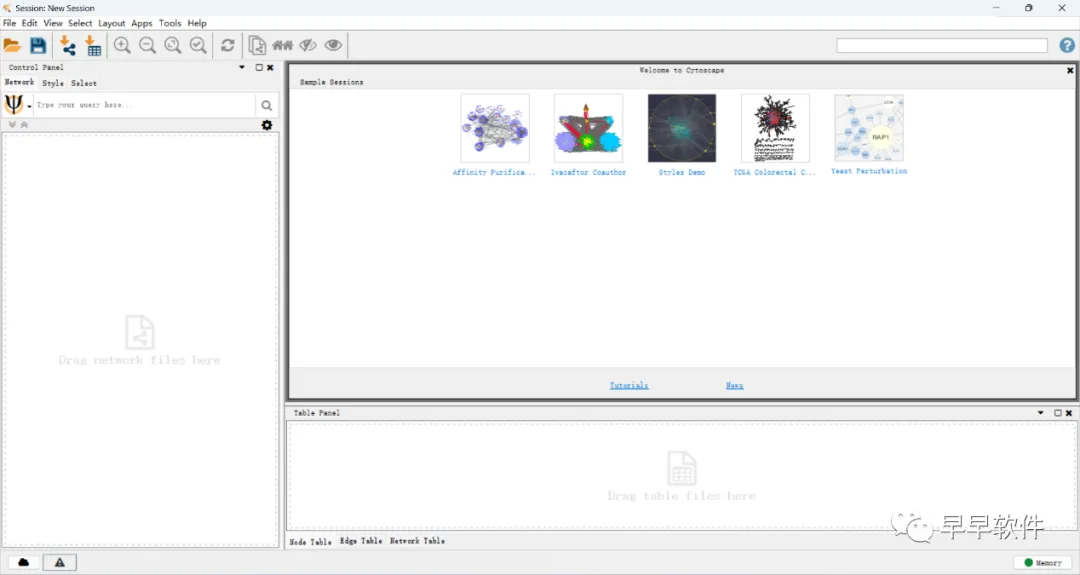1080x575 pixels.
Task: Click the Yeast Perturbation link label
Action: [x=869, y=171]
